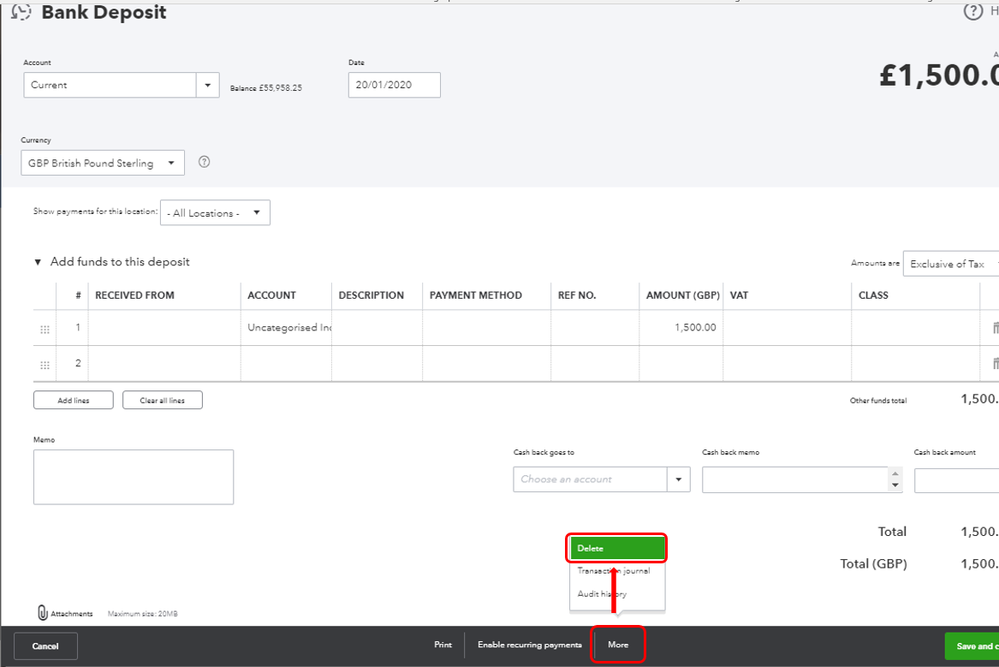This screenshot has width=999, height=667.
Task: Collapse the Add funds to this deposit section
Action: 38,262
